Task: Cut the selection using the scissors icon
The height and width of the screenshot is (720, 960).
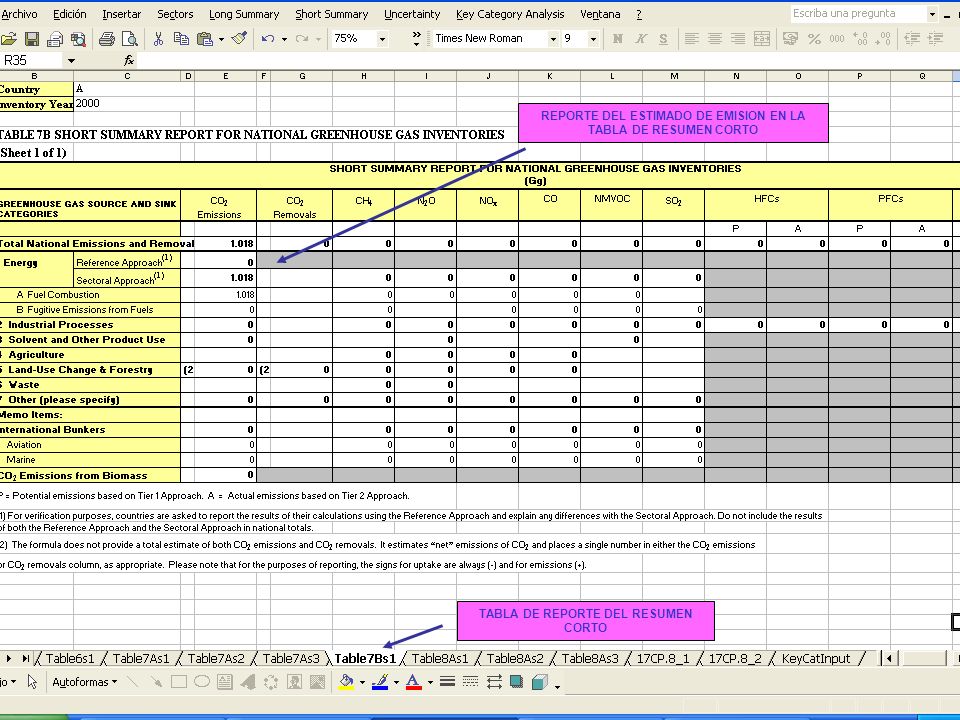Action: click(x=159, y=39)
